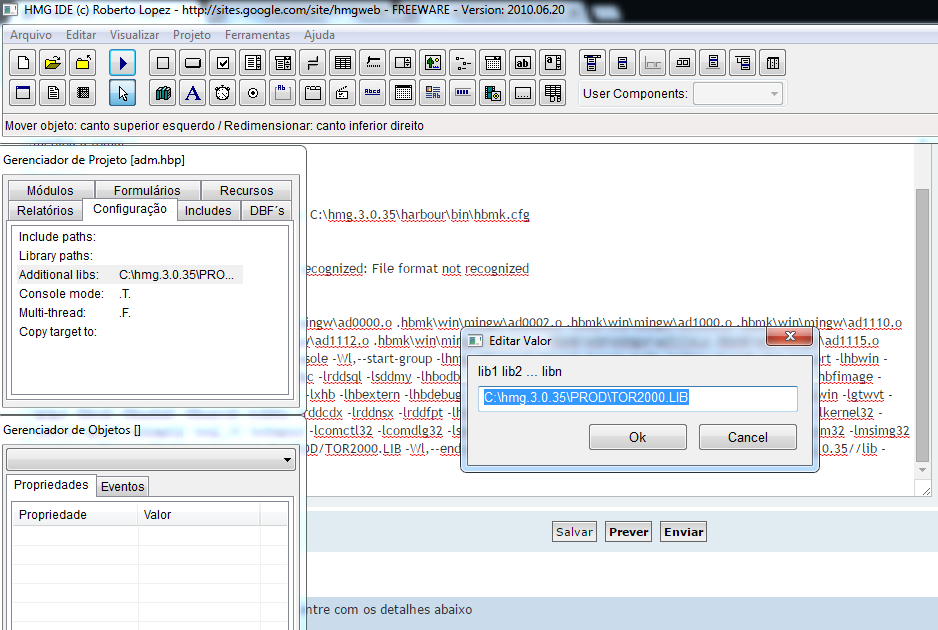Select the Timer clock control tool
This screenshot has width=938, height=630.
coord(223,93)
